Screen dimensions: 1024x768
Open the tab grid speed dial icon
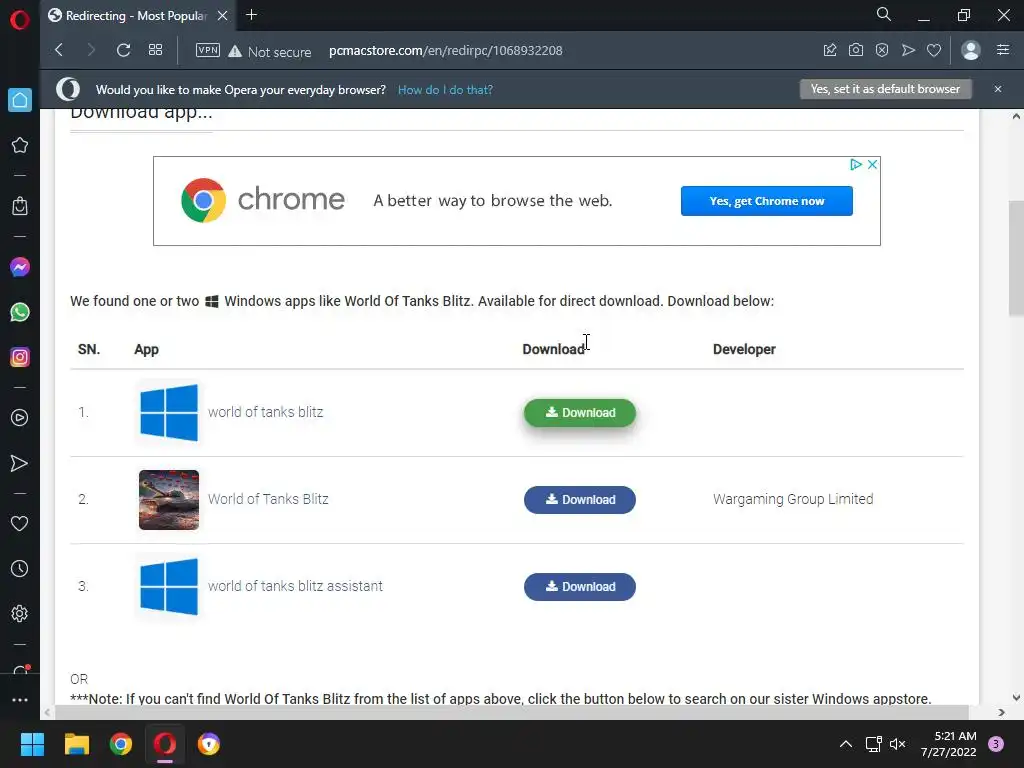(155, 50)
